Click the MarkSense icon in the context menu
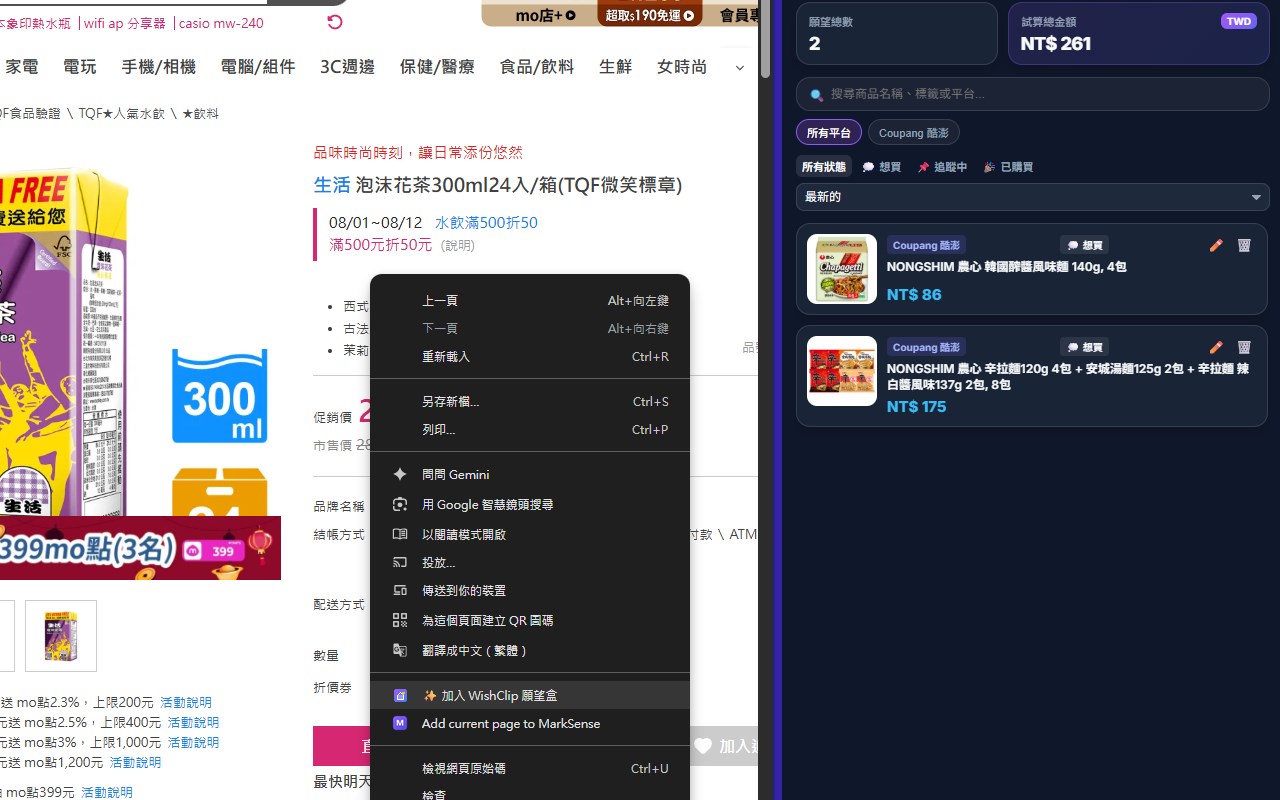The height and width of the screenshot is (800, 1280). [x=400, y=723]
